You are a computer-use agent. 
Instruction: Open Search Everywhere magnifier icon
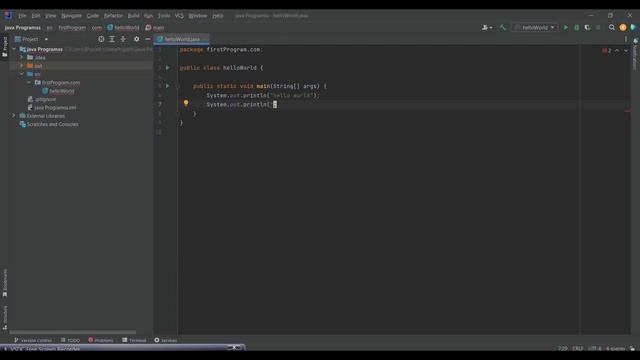click(611, 27)
